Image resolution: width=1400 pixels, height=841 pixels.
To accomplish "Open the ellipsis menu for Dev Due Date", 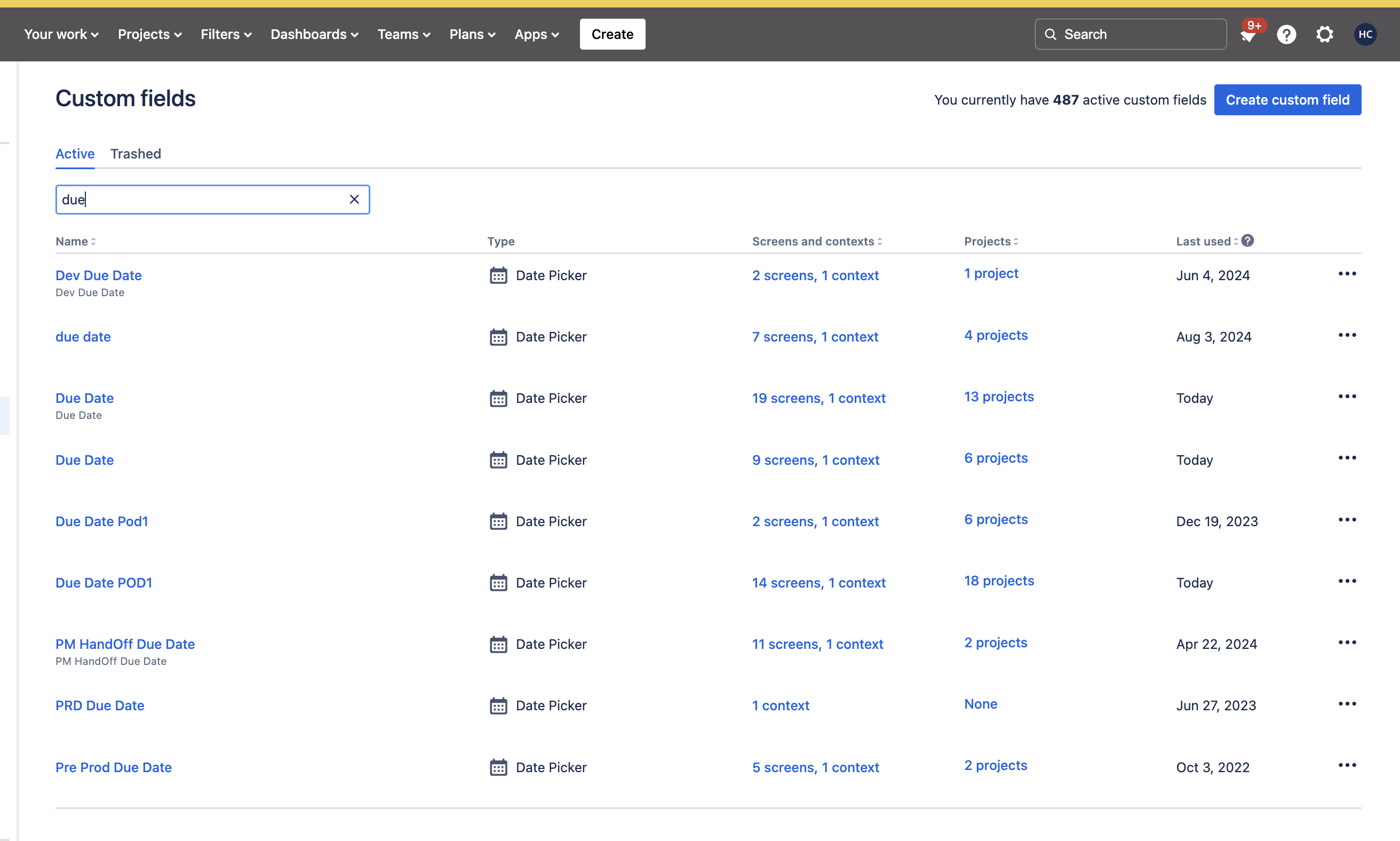I will pyautogui.click(x=1347, y=273).
